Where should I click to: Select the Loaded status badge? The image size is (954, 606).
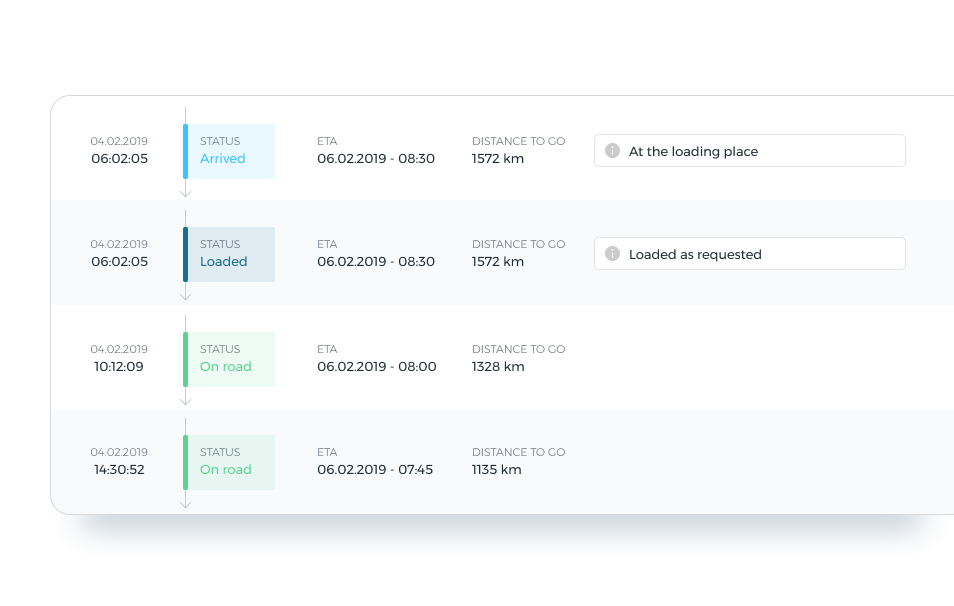[230, 254]
